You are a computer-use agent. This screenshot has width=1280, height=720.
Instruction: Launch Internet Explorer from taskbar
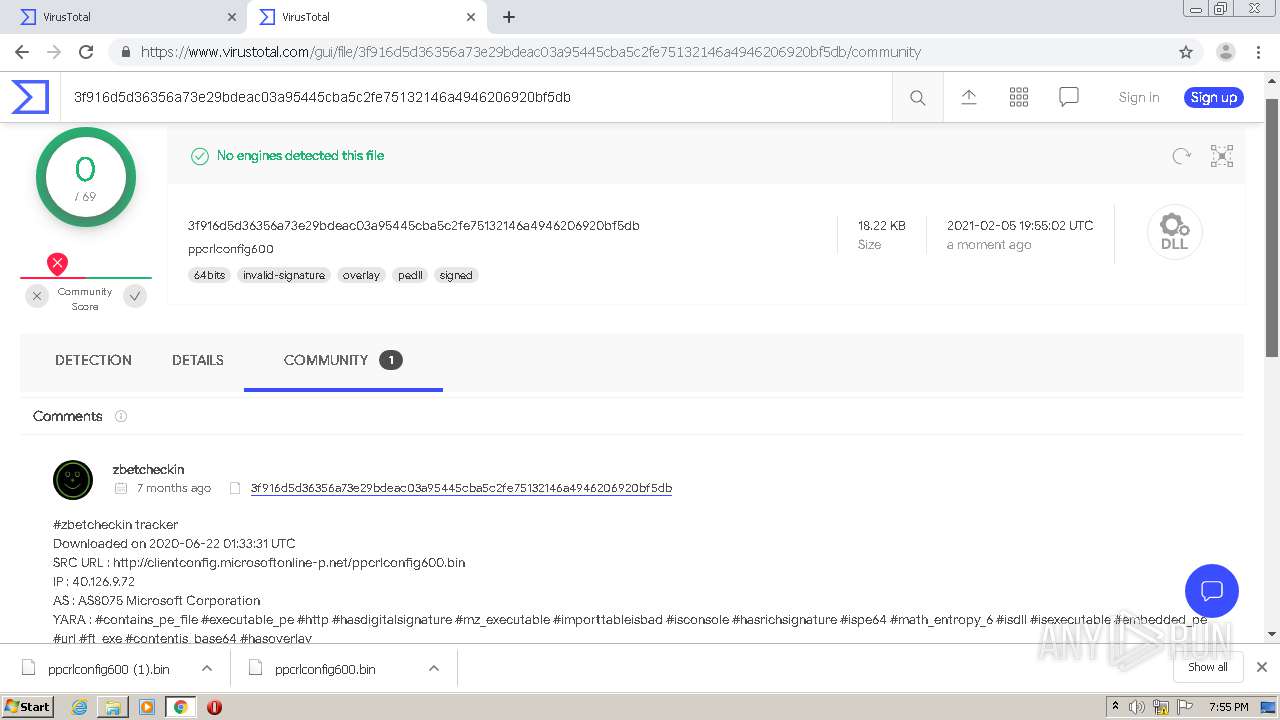(x=79, y=707)
